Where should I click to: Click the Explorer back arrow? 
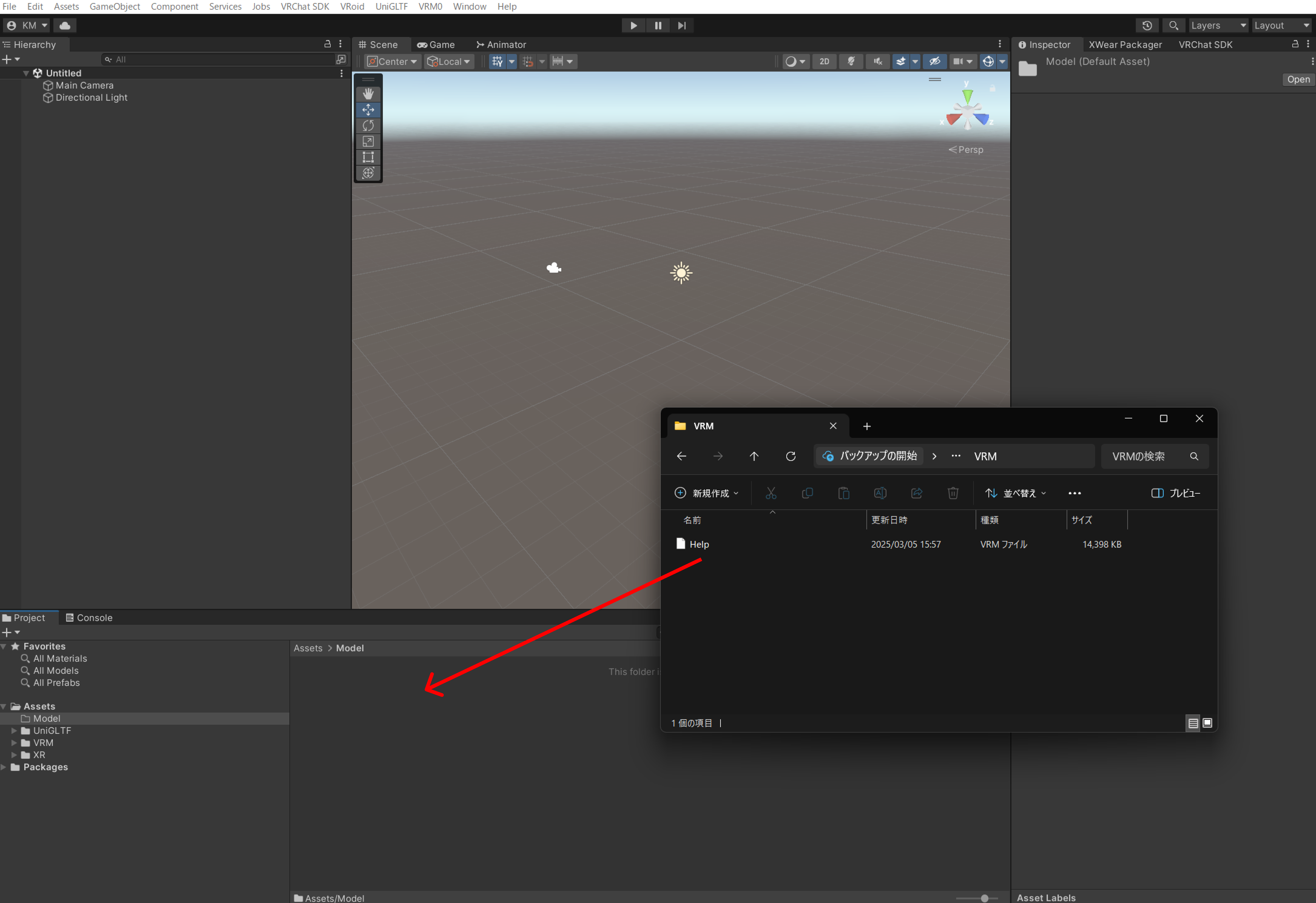click(x=681, y=456)
